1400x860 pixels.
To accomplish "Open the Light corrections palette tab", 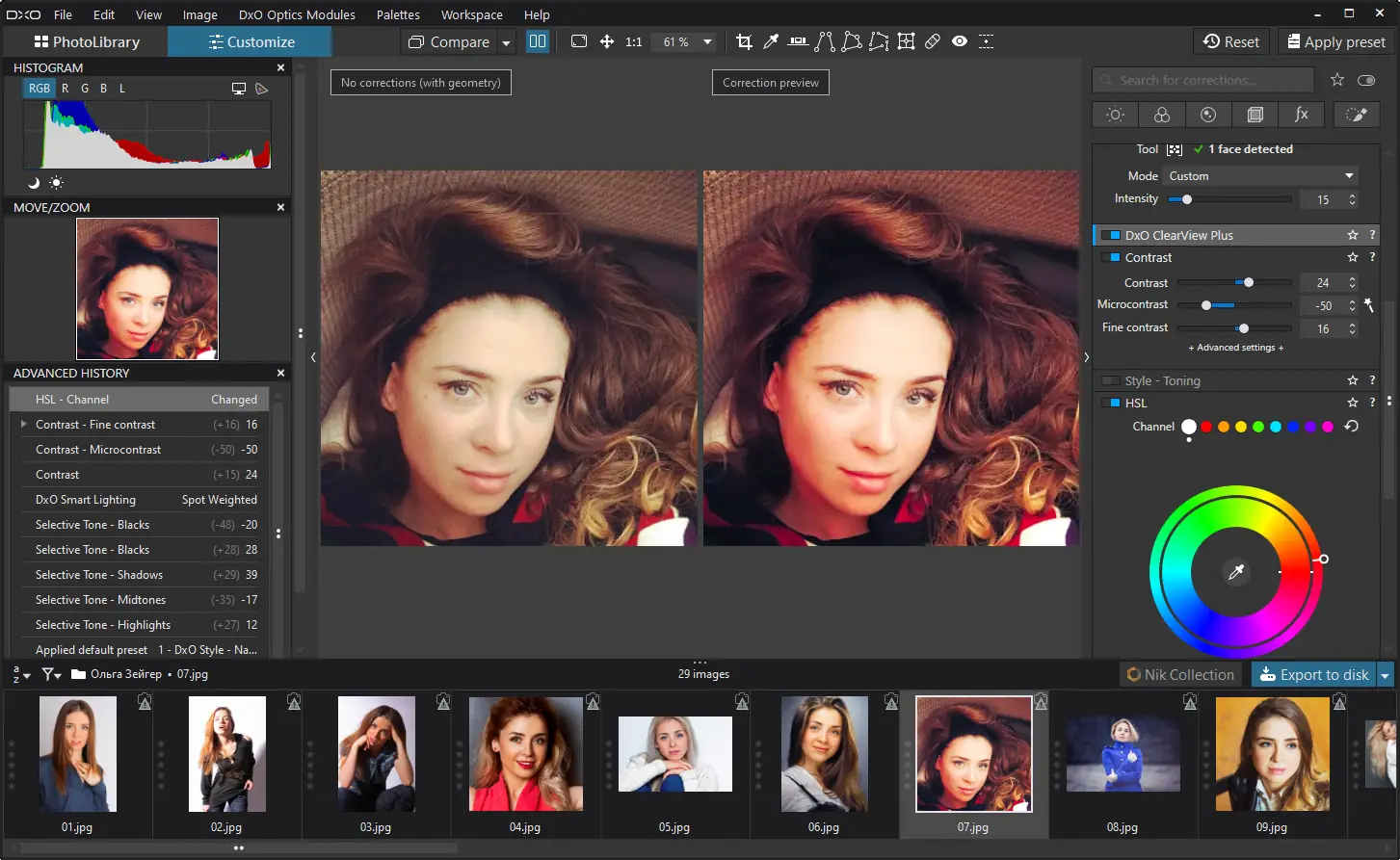I will point(1115,115).
